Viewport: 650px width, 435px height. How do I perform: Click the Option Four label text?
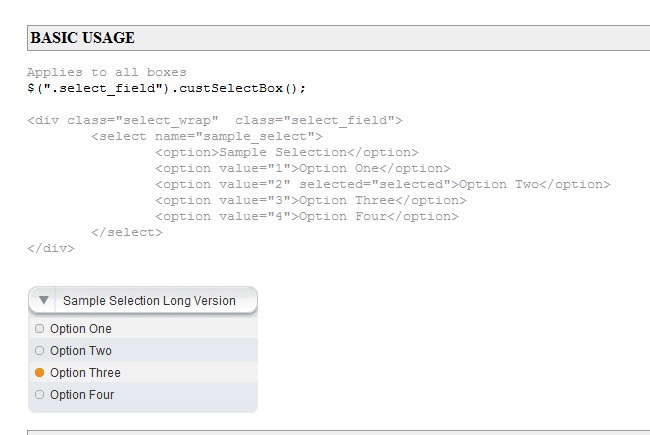coord(82,395)
